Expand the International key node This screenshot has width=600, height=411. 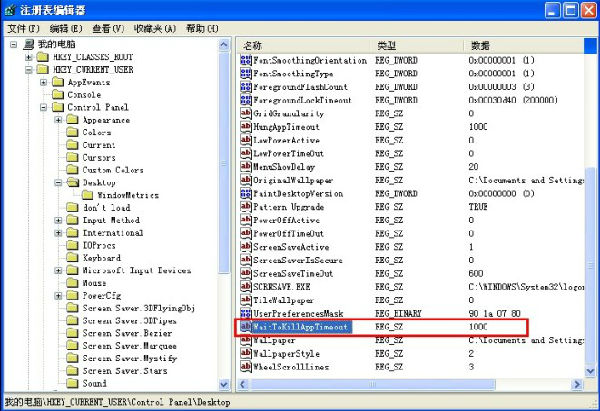(x=58, y=232)
